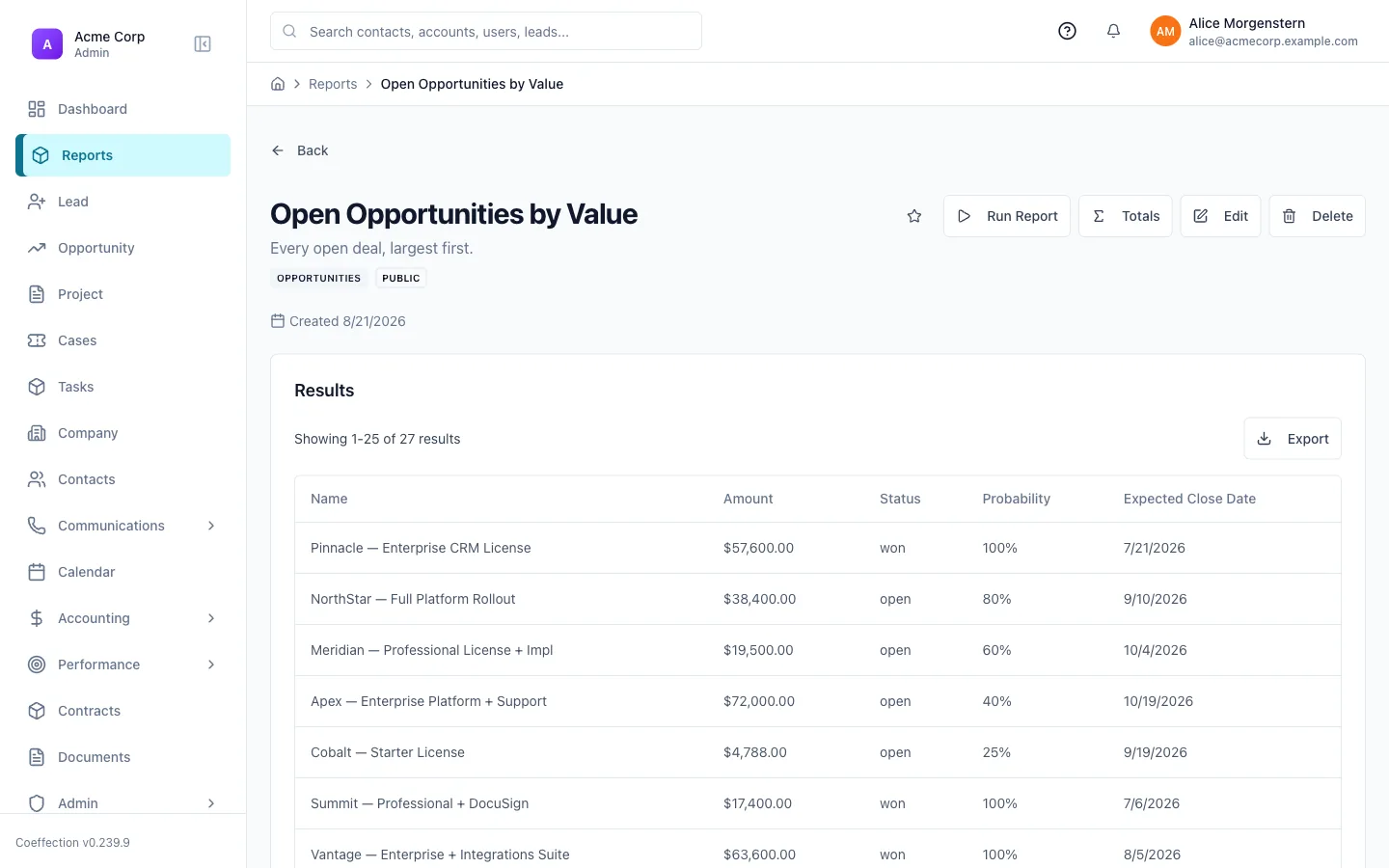Click the OPPORTUNITIES tag badge

tap(318, 278)
